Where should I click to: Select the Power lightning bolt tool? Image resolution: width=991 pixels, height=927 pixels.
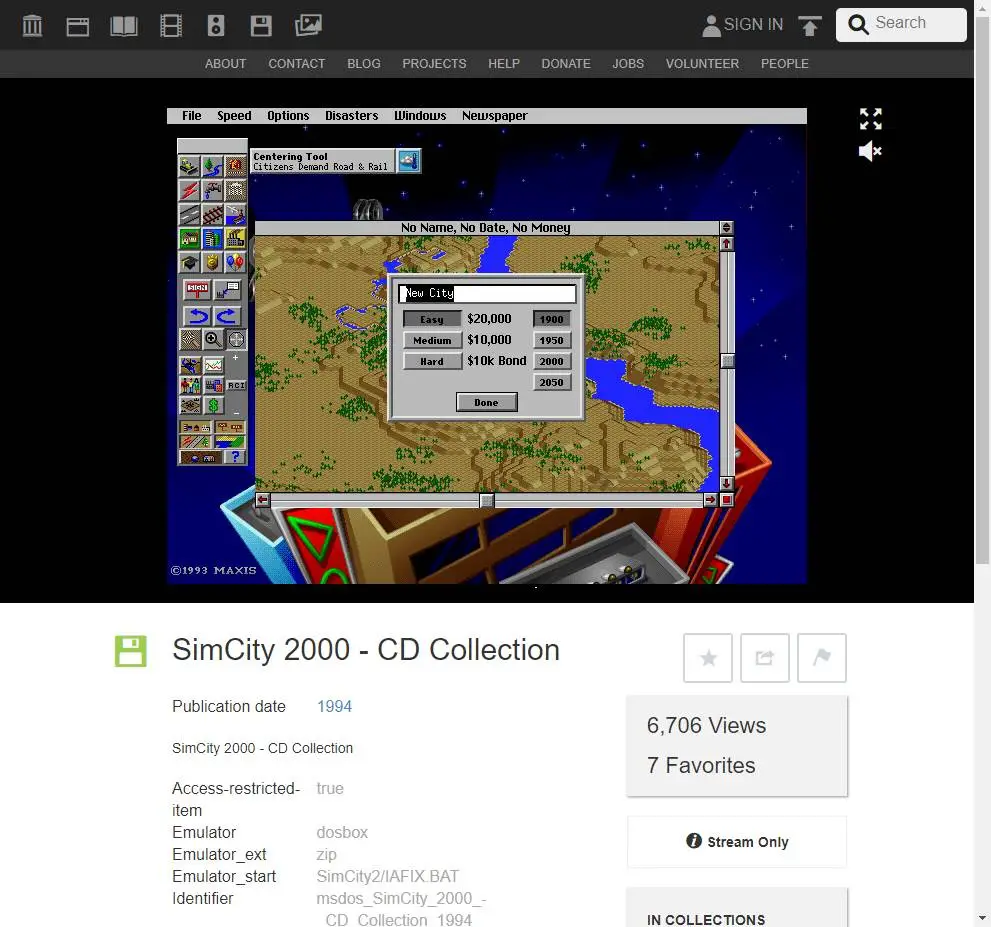pyautogui.click(x=189, y=190)
